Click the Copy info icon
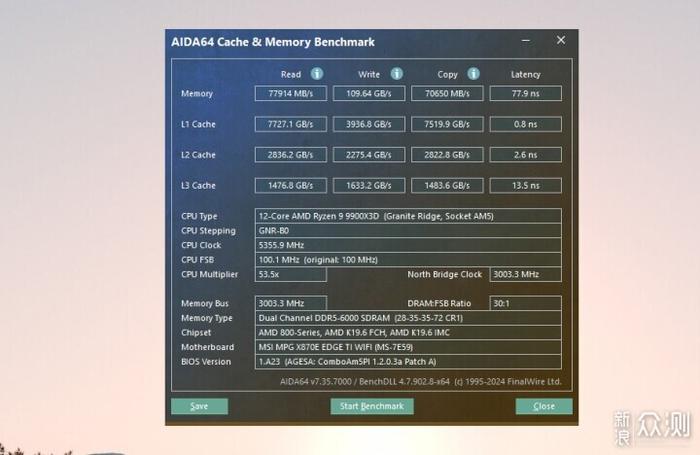The image size is (700, 455). [x=473, y=74]
